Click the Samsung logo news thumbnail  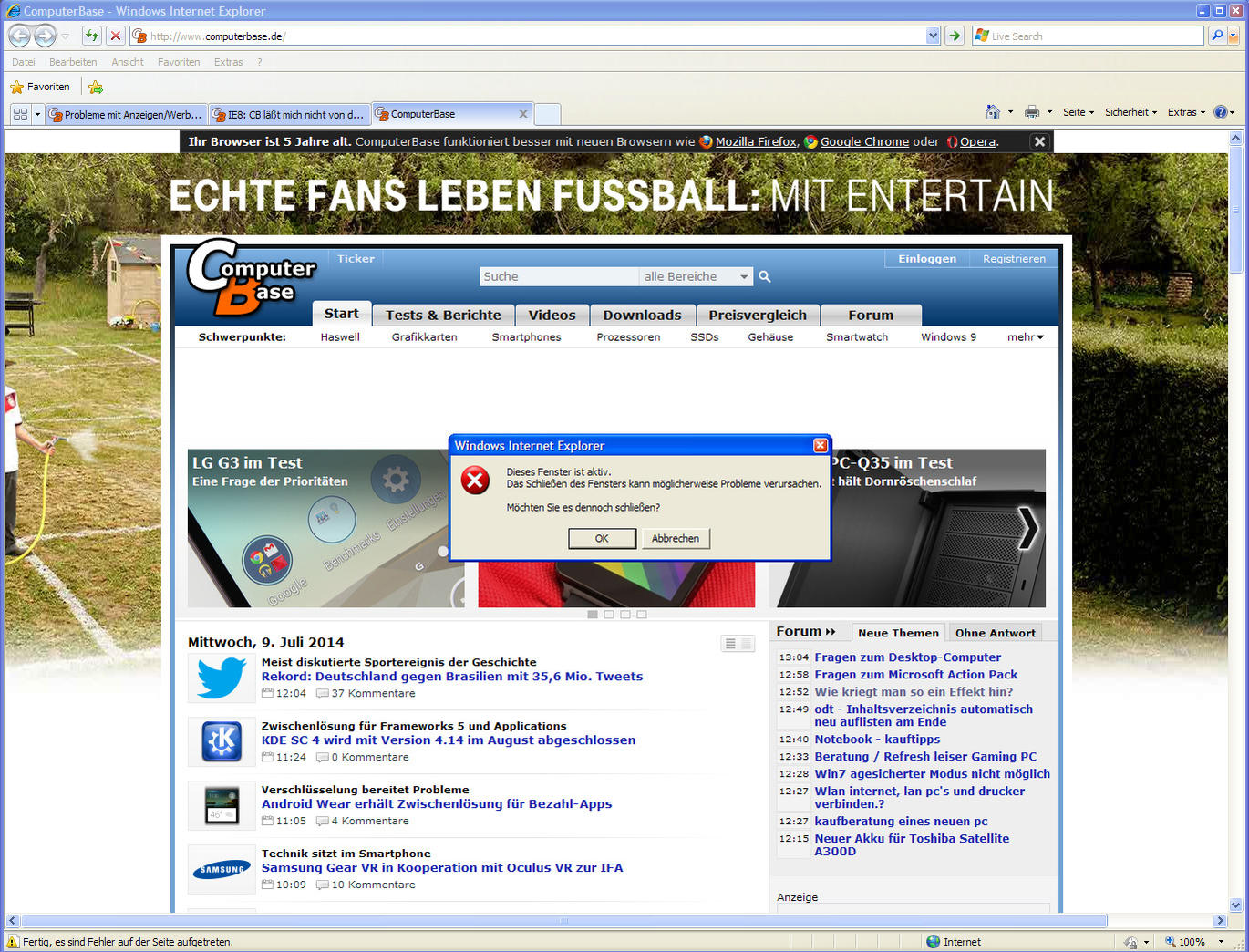pos(222,870)
